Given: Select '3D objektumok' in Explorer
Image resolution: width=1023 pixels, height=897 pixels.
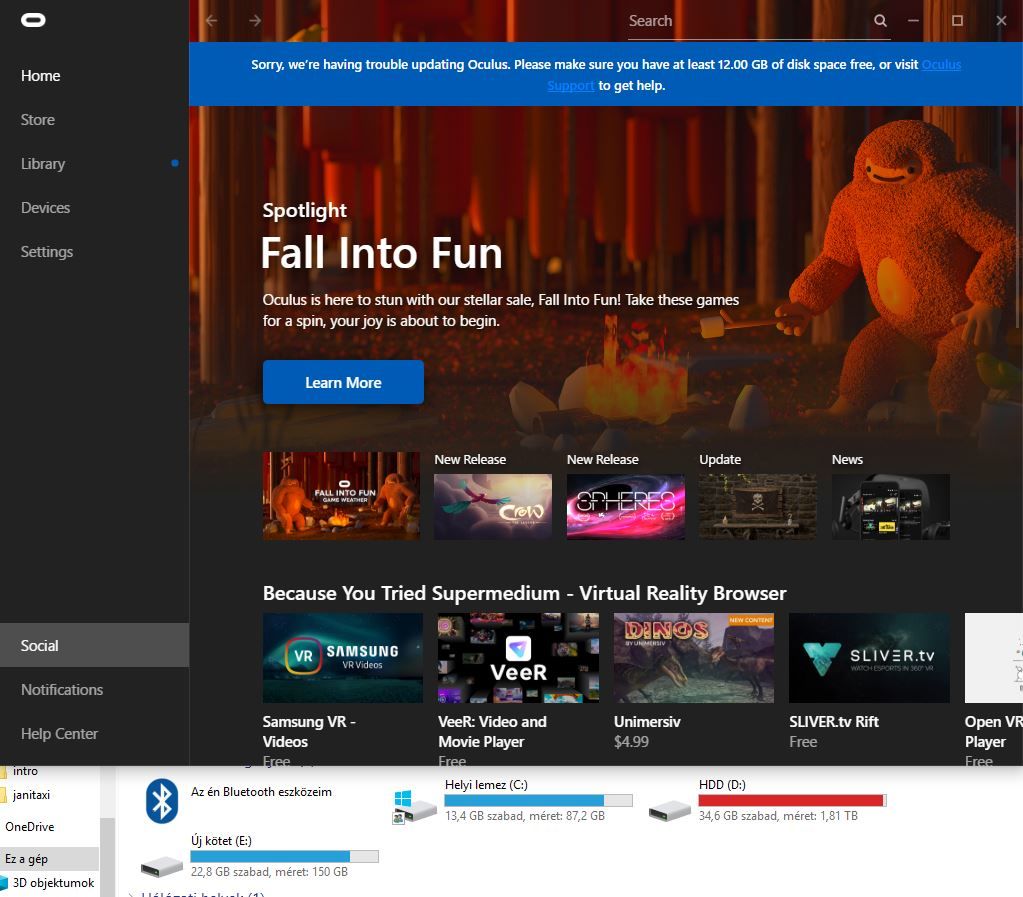Looking at the screenshot, I should [x=53, y=883].
